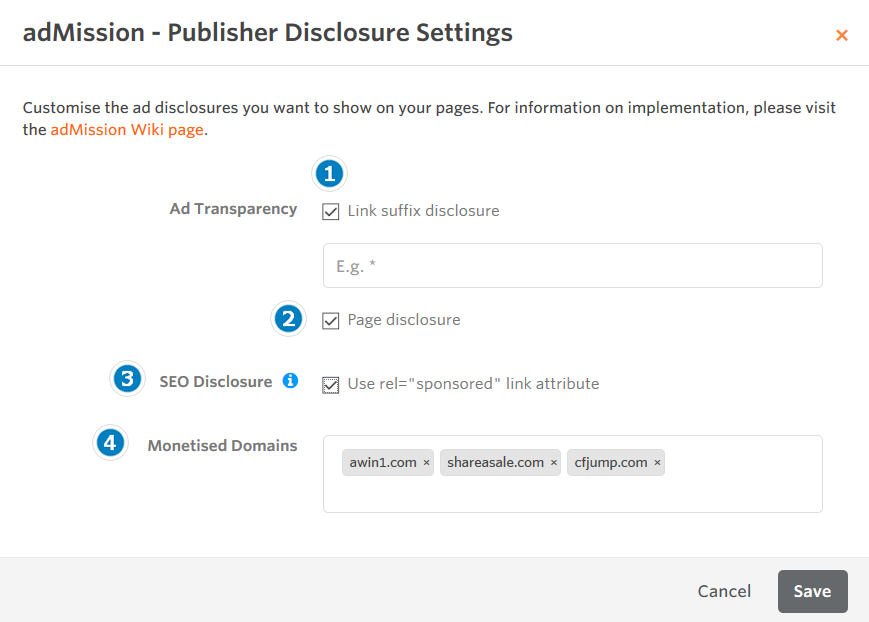The image size is (869, 622).
Task: Disable the rel="sponsored" link attribute checkbox
Action: click(331, 384)
